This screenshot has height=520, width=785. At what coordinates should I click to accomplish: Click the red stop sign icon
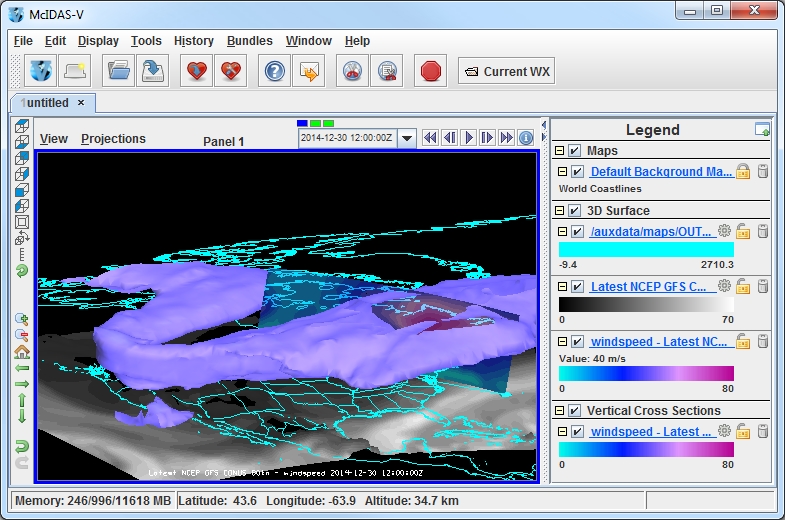[x=431, y=71]
